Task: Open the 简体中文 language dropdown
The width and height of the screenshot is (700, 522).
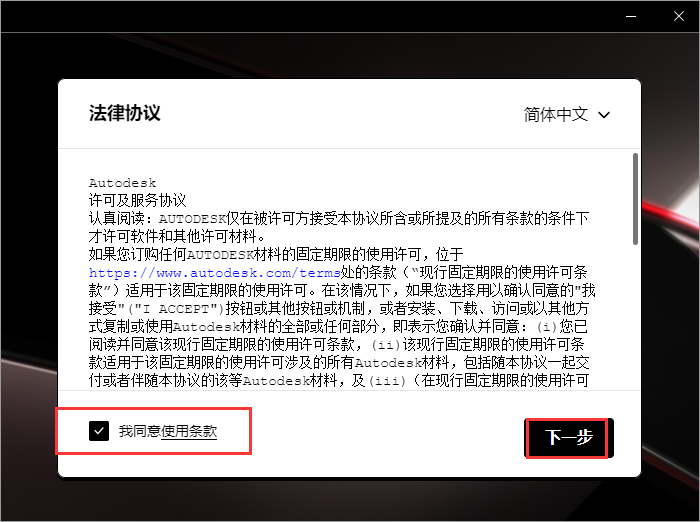Action: pos(567,115)
